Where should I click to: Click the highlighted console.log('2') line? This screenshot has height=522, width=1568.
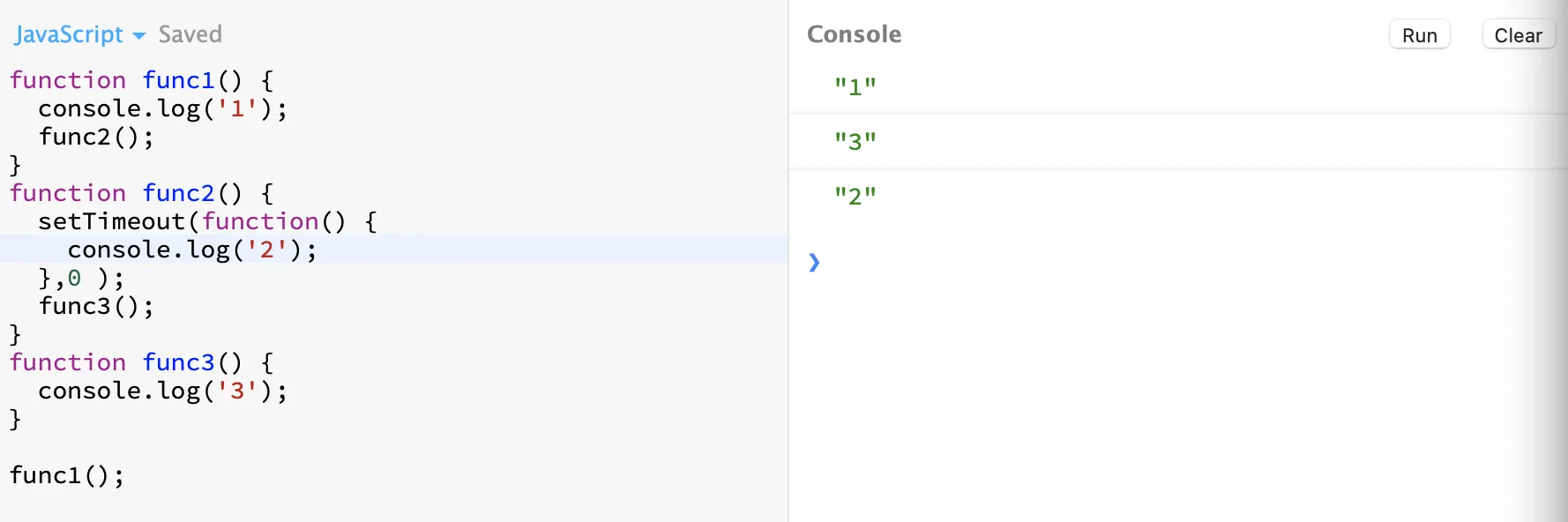point(191,250)
